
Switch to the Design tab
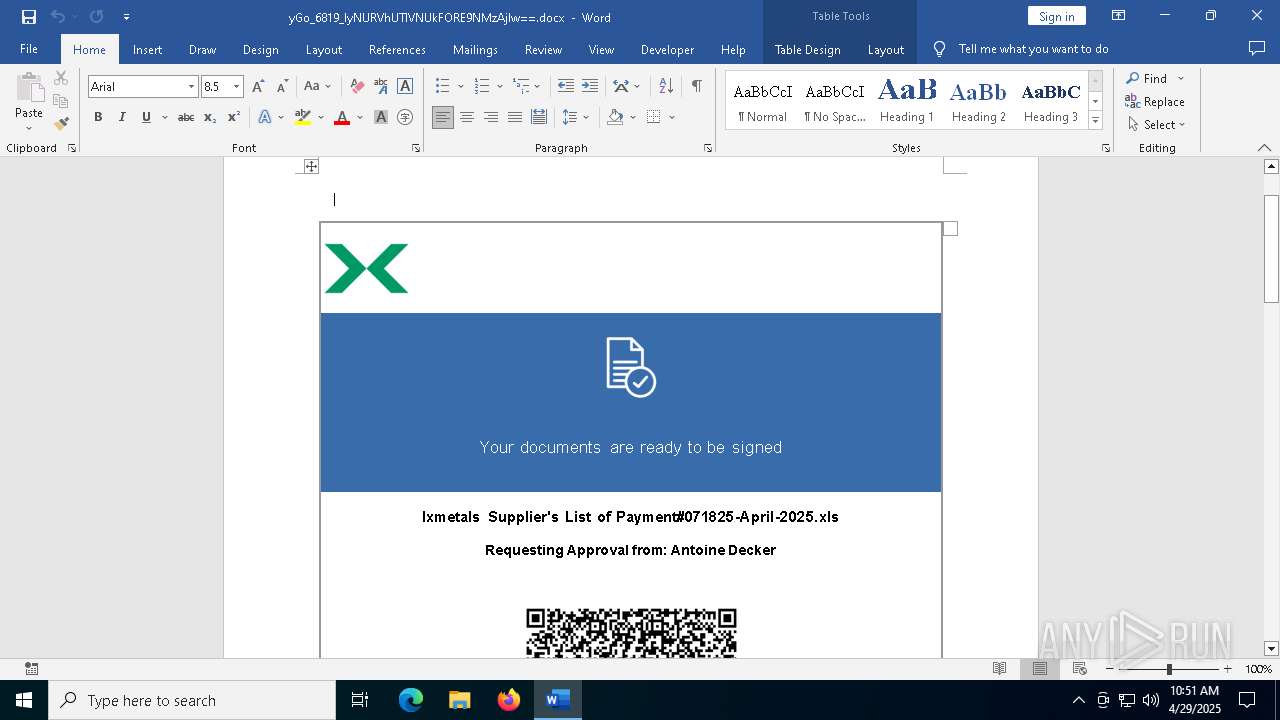tap(260, 49)
